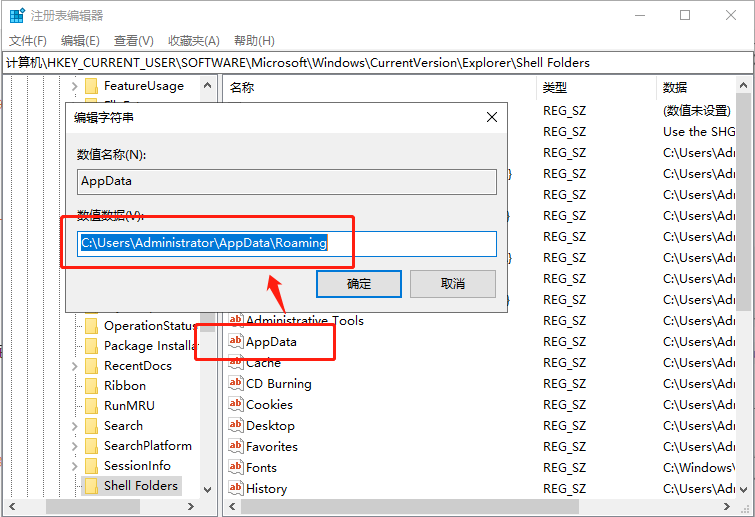Click the 确定 button in dialog

pyautogui.click(x=359, y=284)
